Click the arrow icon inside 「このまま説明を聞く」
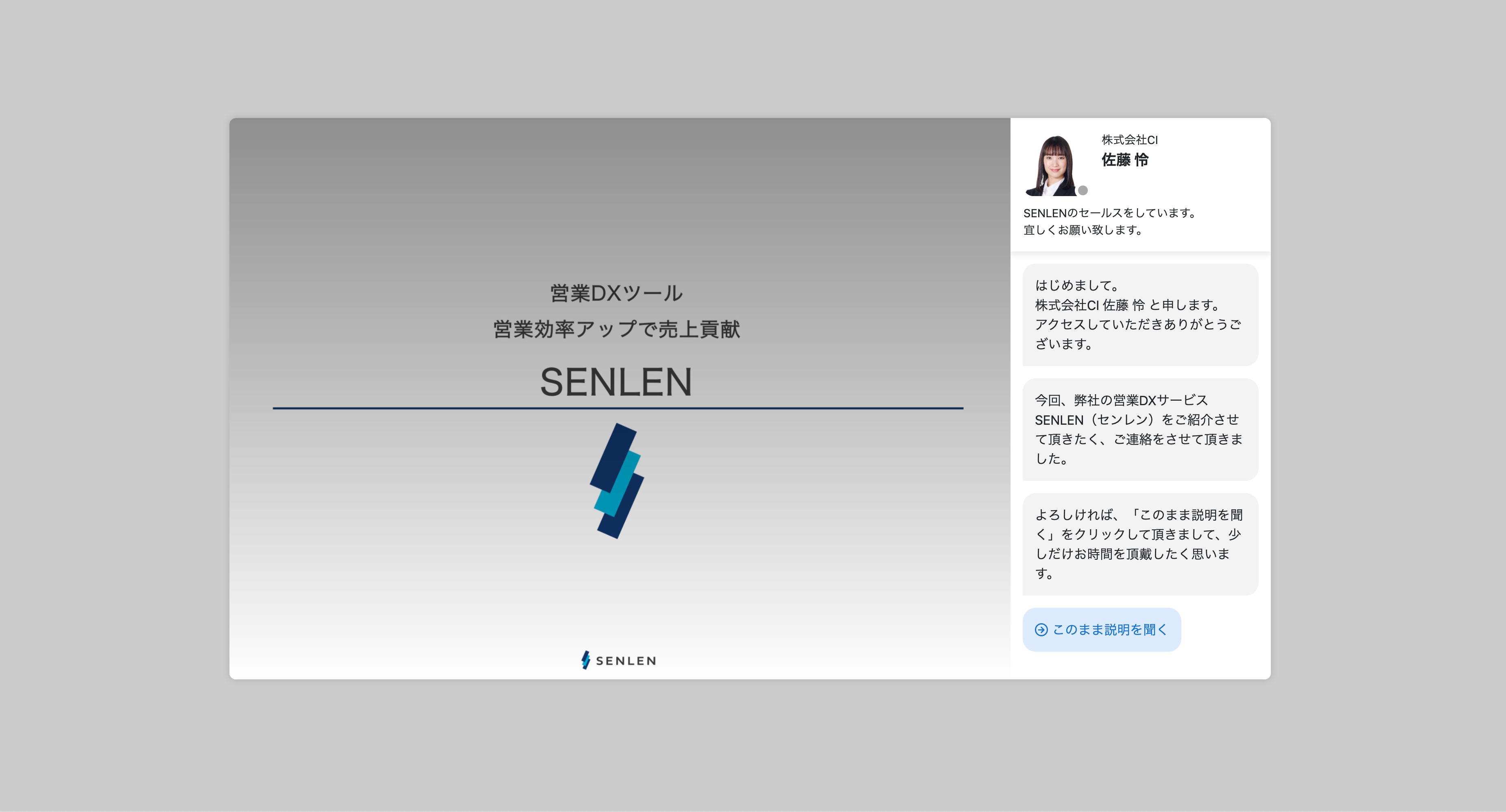1506x812 pixels. coord(1040,630)
